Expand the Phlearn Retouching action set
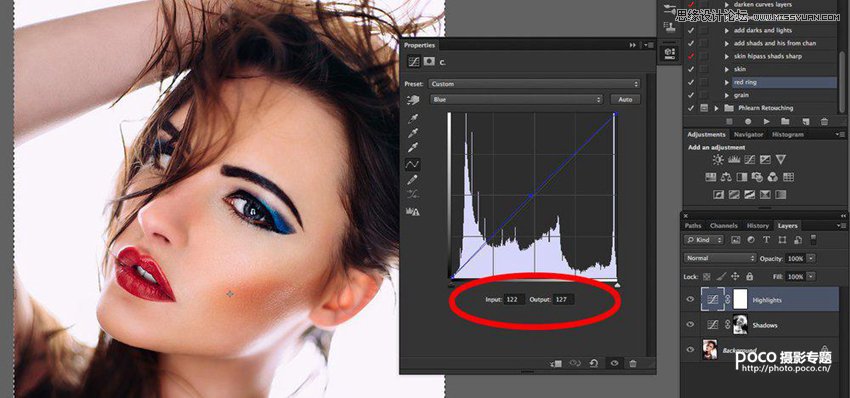 coord(716,108)
